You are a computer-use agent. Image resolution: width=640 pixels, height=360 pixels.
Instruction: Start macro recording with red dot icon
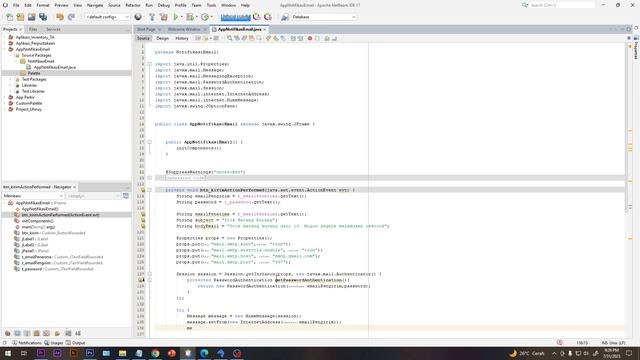310,38
